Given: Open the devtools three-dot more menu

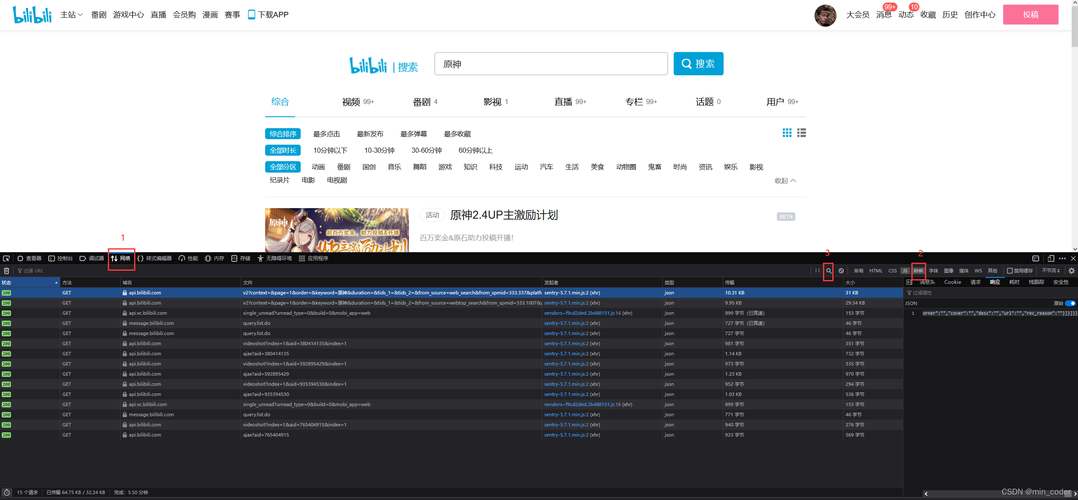Looking at the screenshot, I should pyautogui.click(x=1062, y=259).
